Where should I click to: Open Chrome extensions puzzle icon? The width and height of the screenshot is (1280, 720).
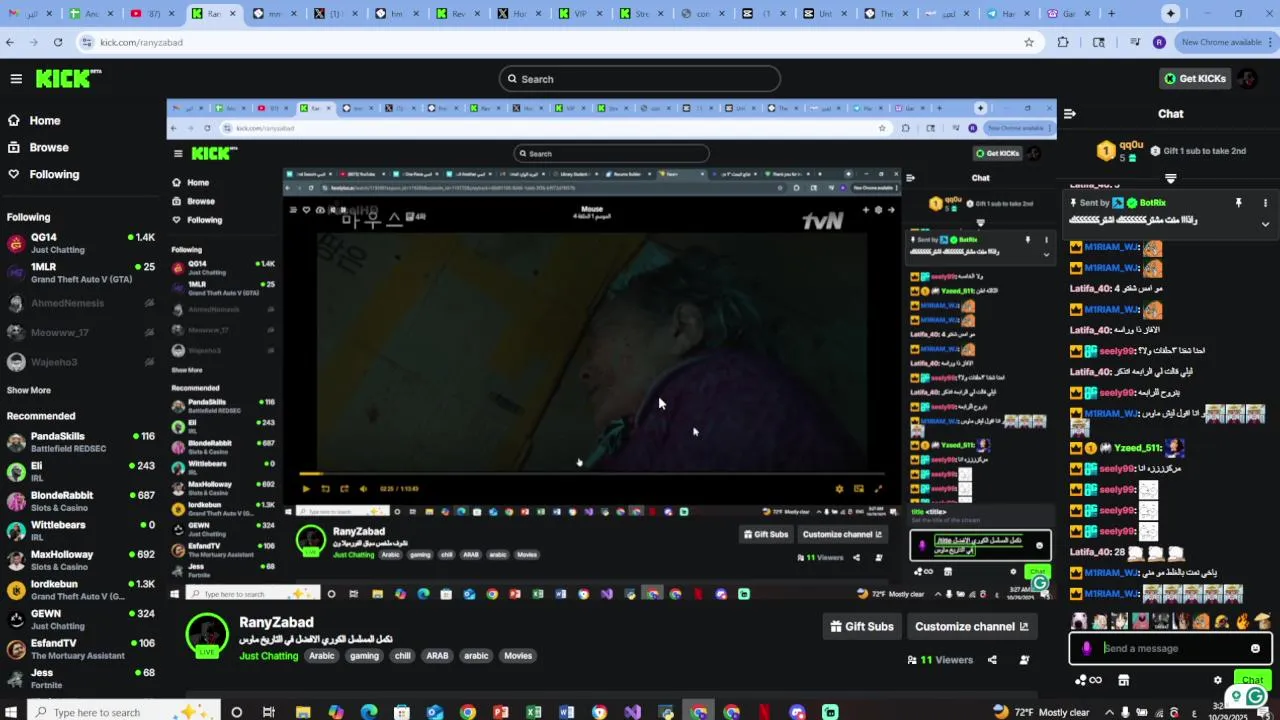tap(1063, 42)
